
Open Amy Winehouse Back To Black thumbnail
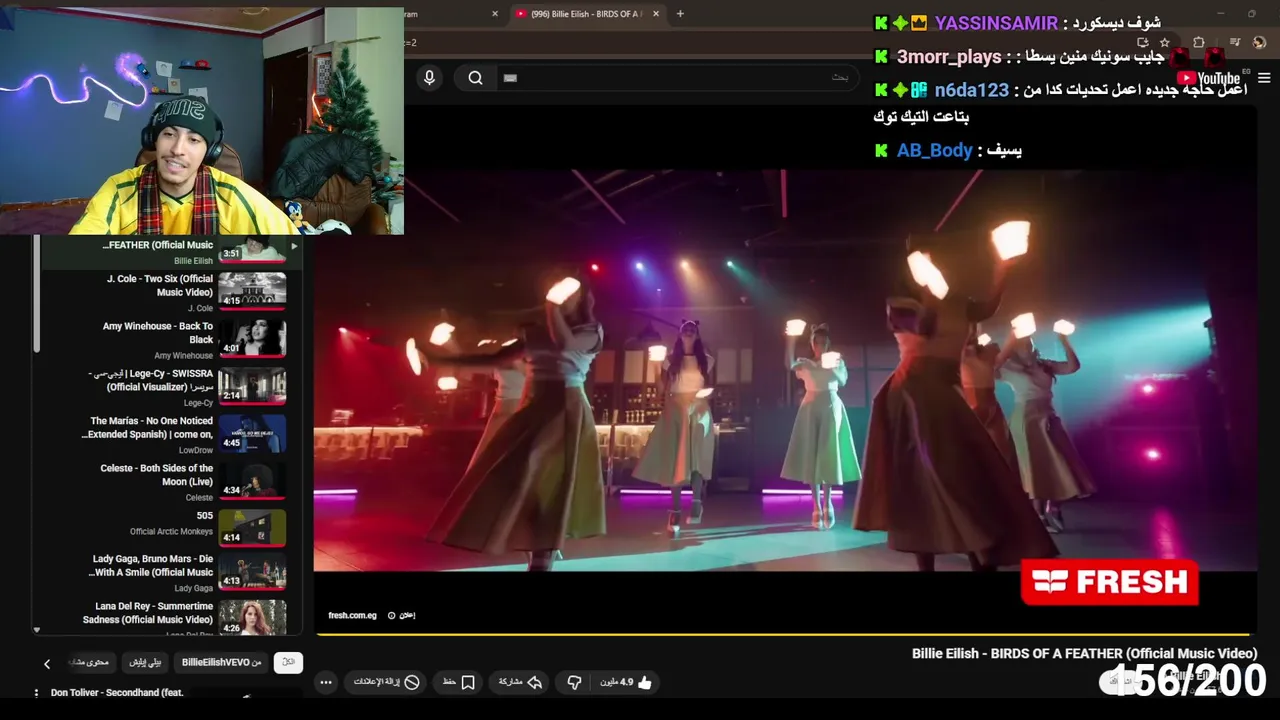coord(252,337)
